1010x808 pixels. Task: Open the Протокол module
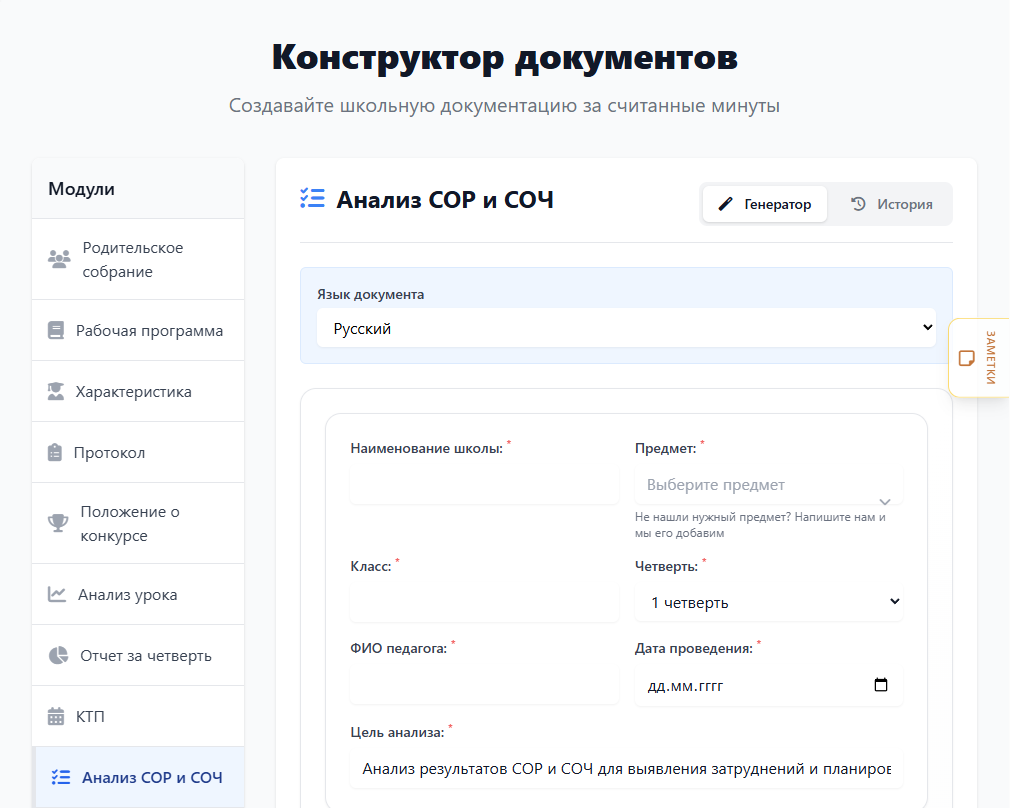(138, 452)
